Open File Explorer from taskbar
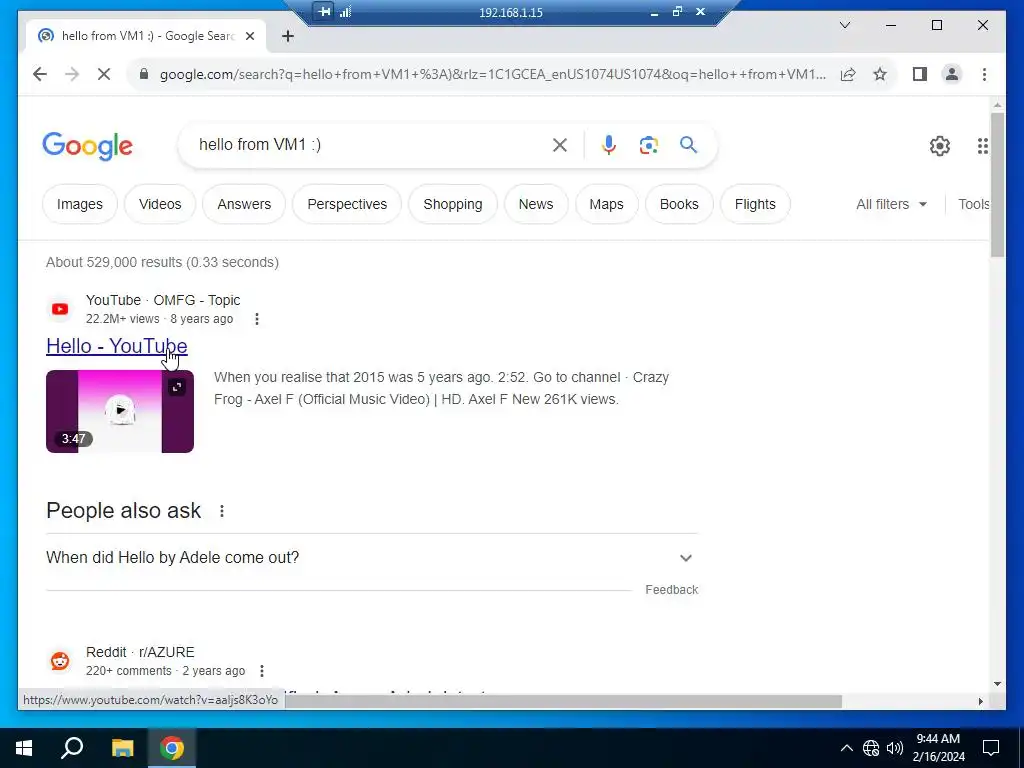Image resolution: width=1024 pixels, height=768 pixels. pyautogui.click(x=122, y=748)
